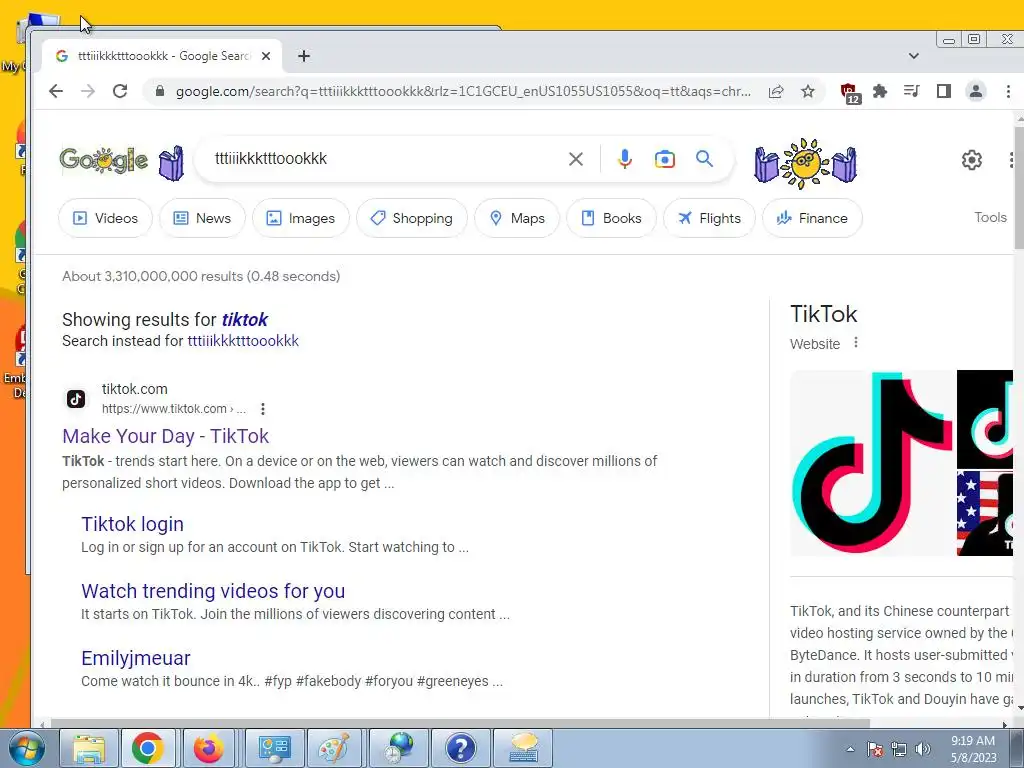
Task: Open the Chrome profile avatar
Action: click(976, 91)
